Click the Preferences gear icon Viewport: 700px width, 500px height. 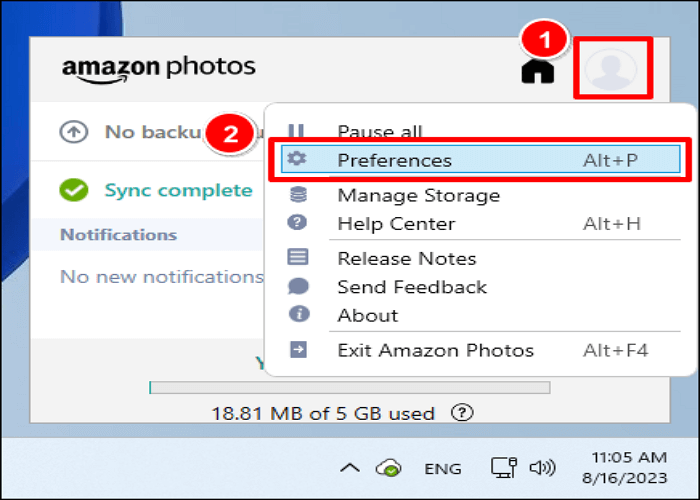297,158
